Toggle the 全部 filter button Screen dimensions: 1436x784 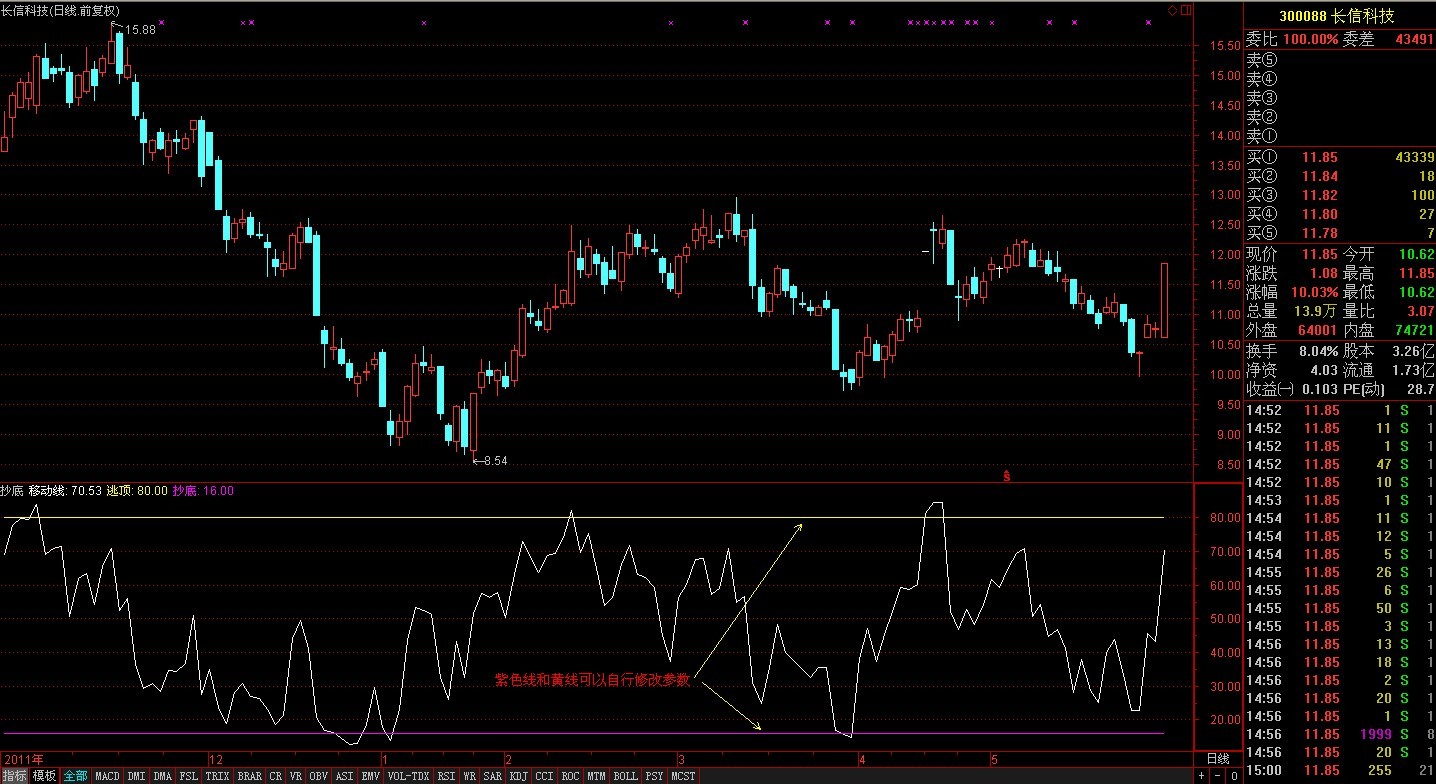[x=76, y=776]
